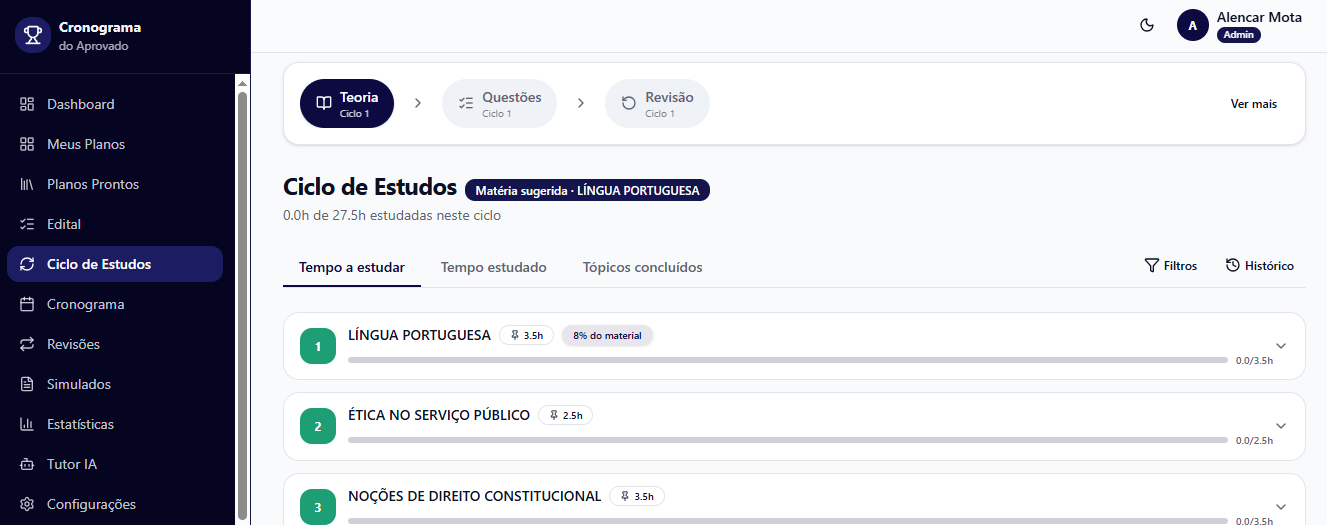This screenshot has width=1327, height=525.
Task: Click the Configurações gear icon
Action: pyautogui.click(x=27, y=504)
